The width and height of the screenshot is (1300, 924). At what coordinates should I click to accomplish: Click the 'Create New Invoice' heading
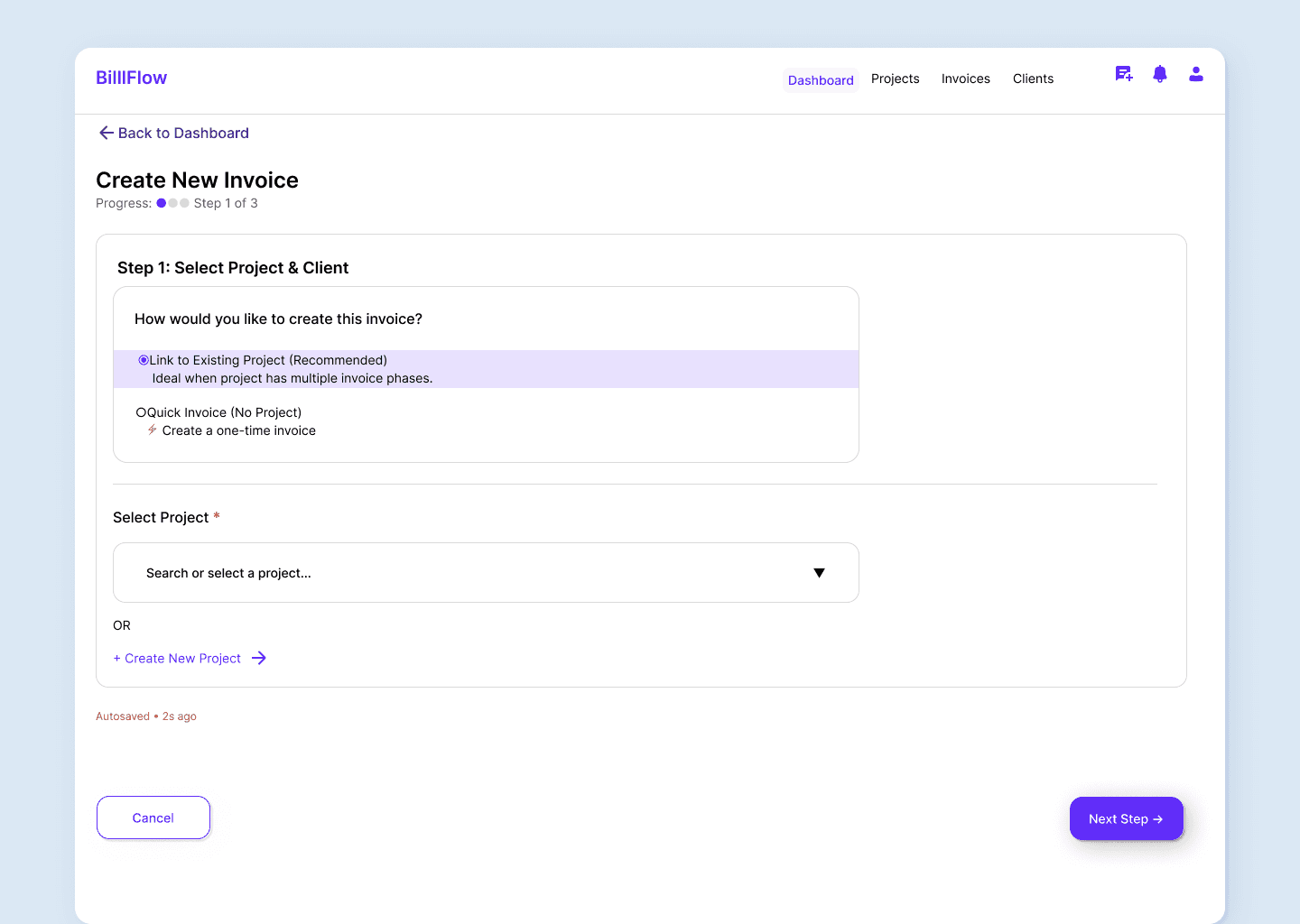[197, 180]
